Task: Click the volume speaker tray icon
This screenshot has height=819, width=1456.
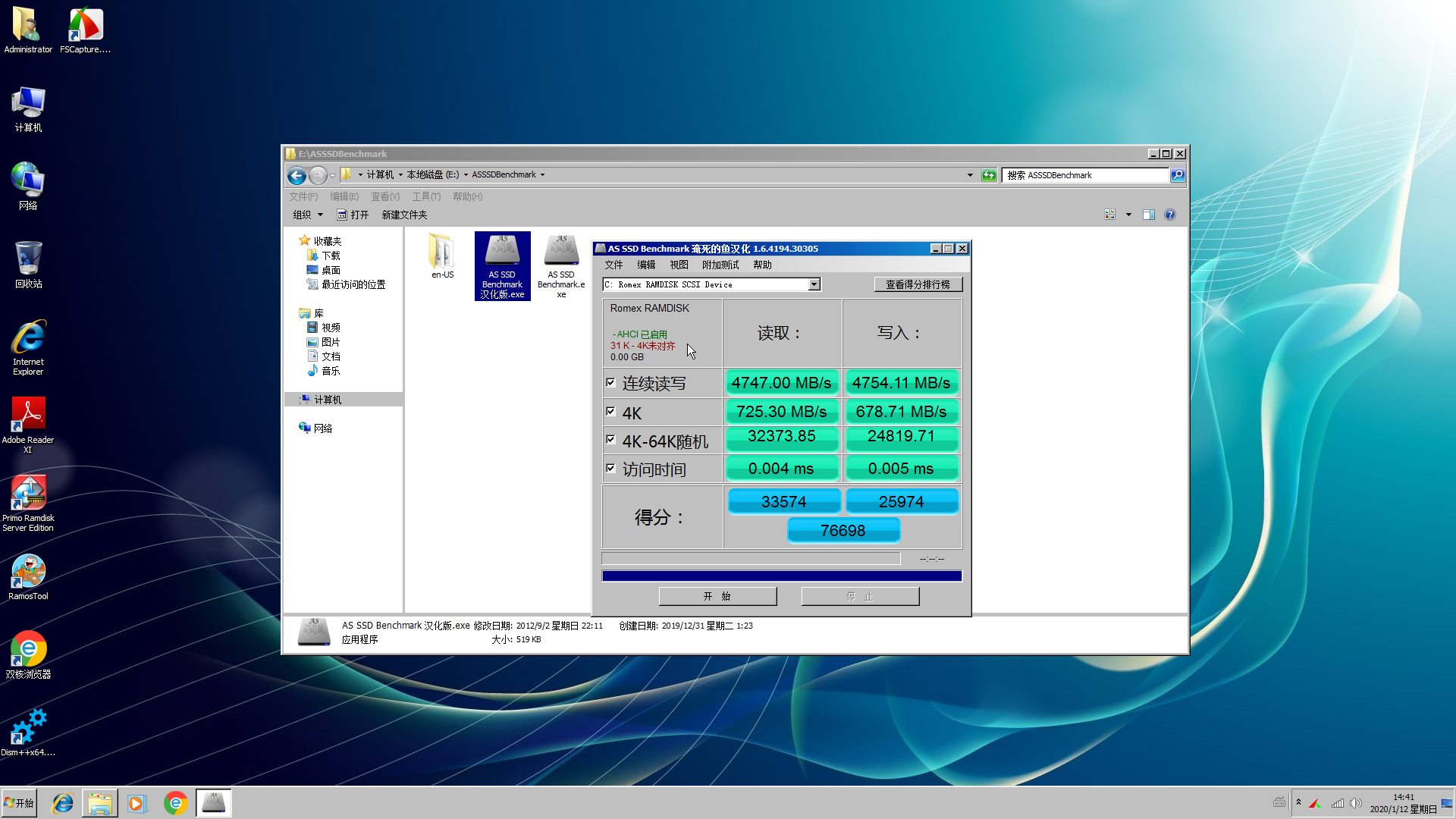Action: click(1356, 803)
